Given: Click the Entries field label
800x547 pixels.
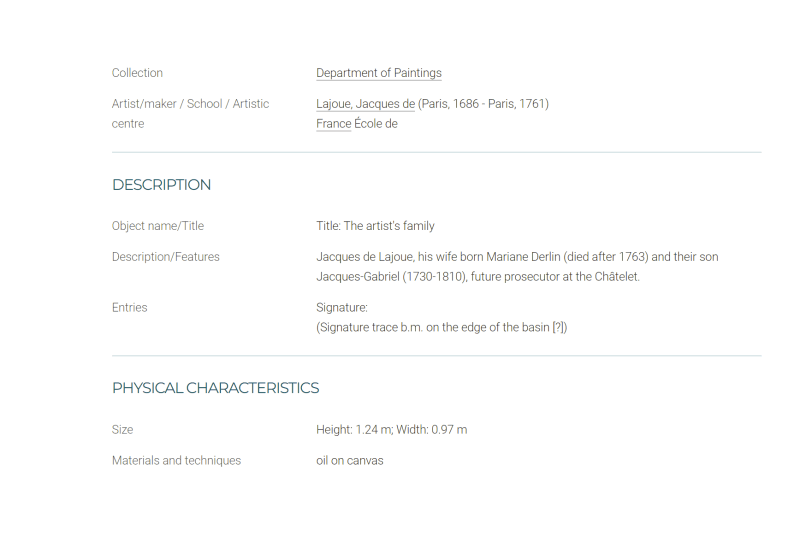Looking at the screenshot, I should coord(130,307).
